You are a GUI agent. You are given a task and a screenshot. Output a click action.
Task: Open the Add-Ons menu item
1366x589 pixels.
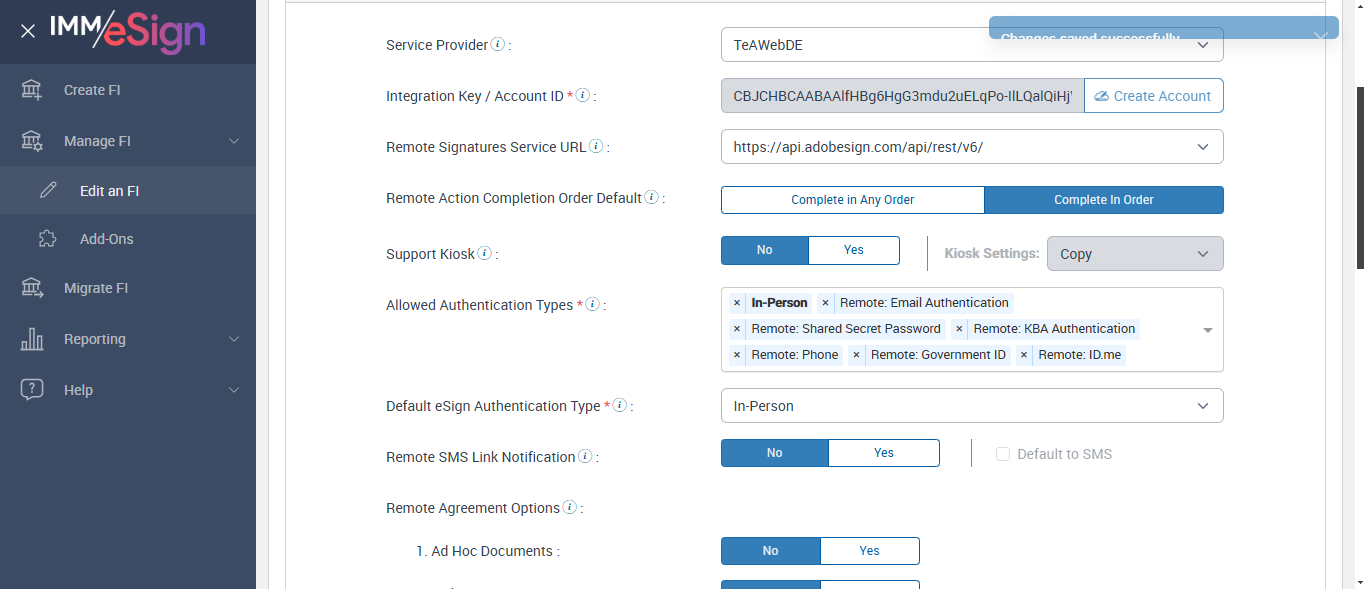pos(106,239)
